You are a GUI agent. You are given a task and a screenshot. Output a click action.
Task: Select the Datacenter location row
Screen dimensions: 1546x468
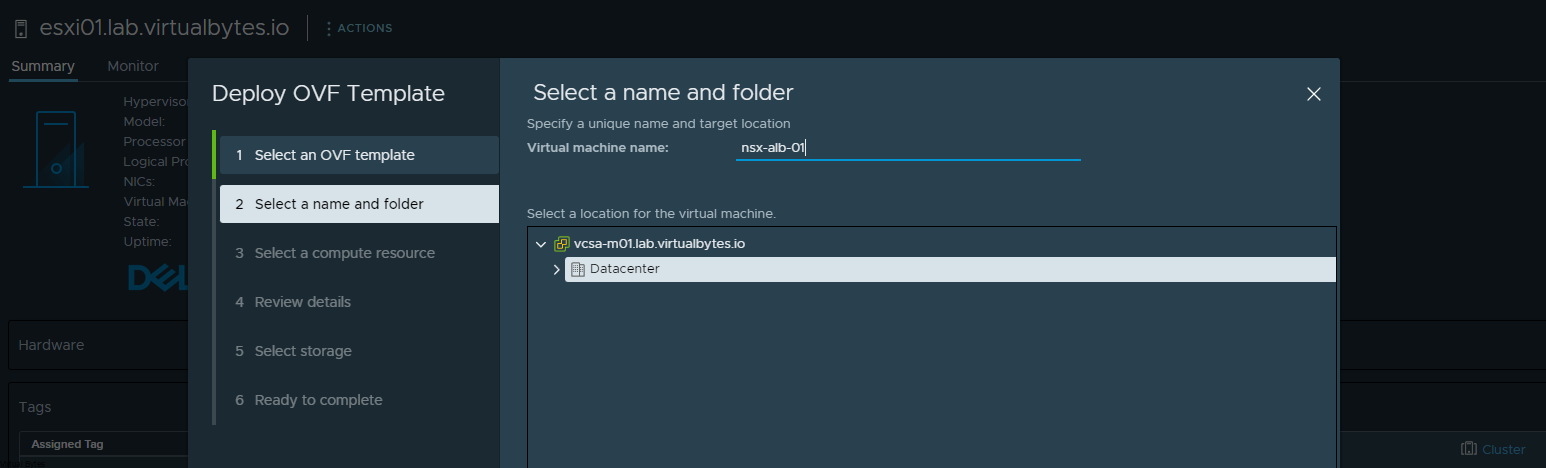(x=625, y=270)
